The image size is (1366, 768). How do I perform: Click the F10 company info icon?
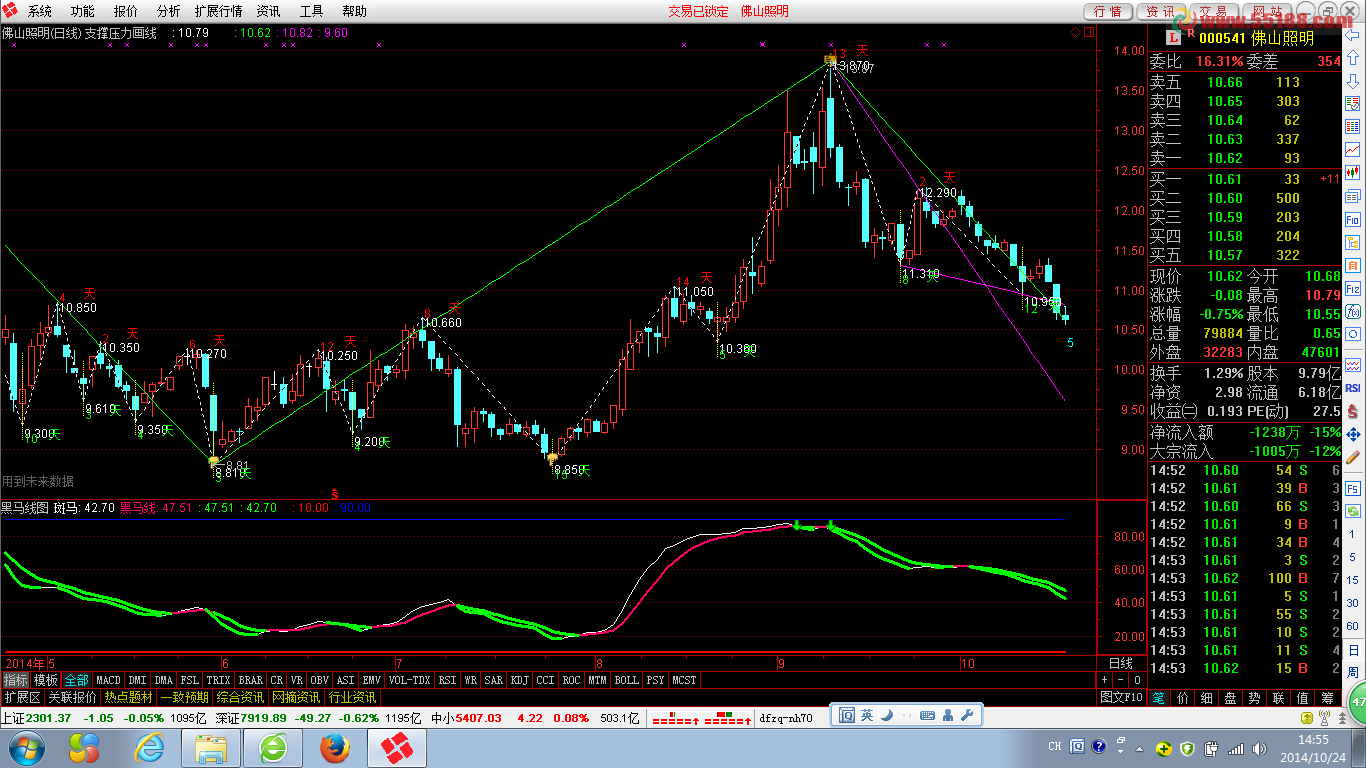(x=1353, y=219)
